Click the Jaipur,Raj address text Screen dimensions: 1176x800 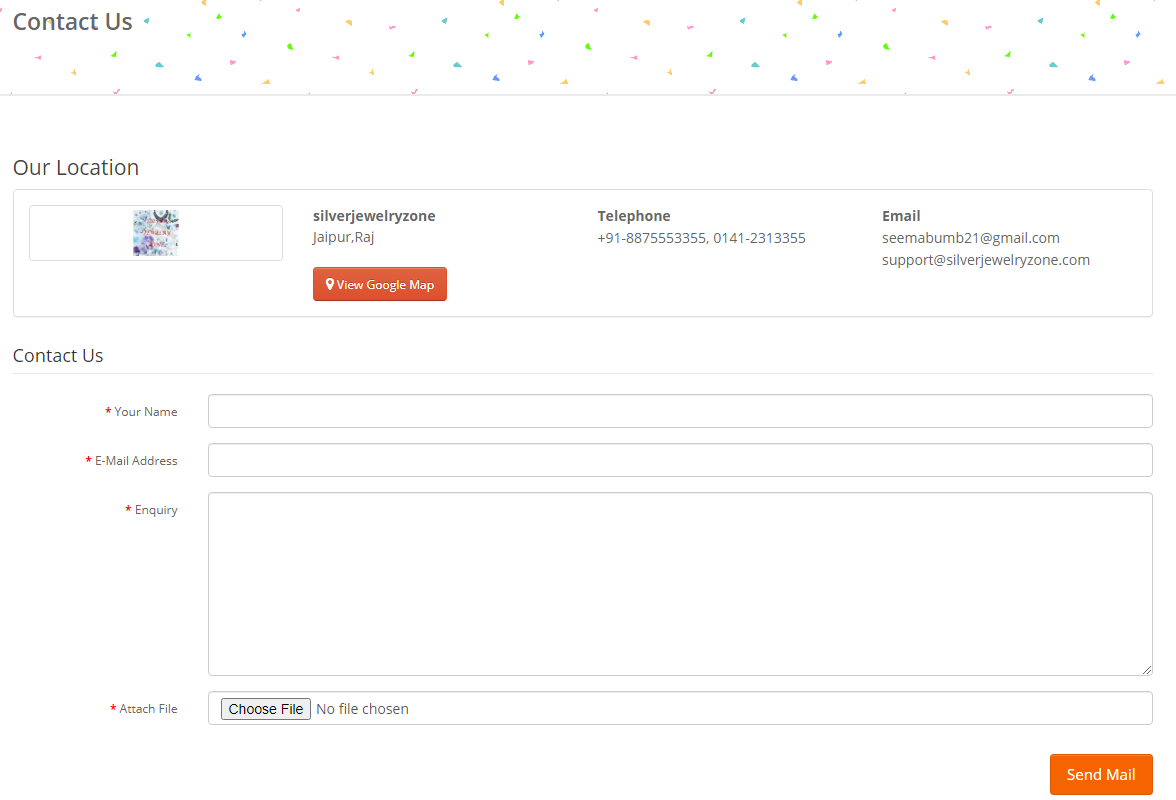[343, 238]
